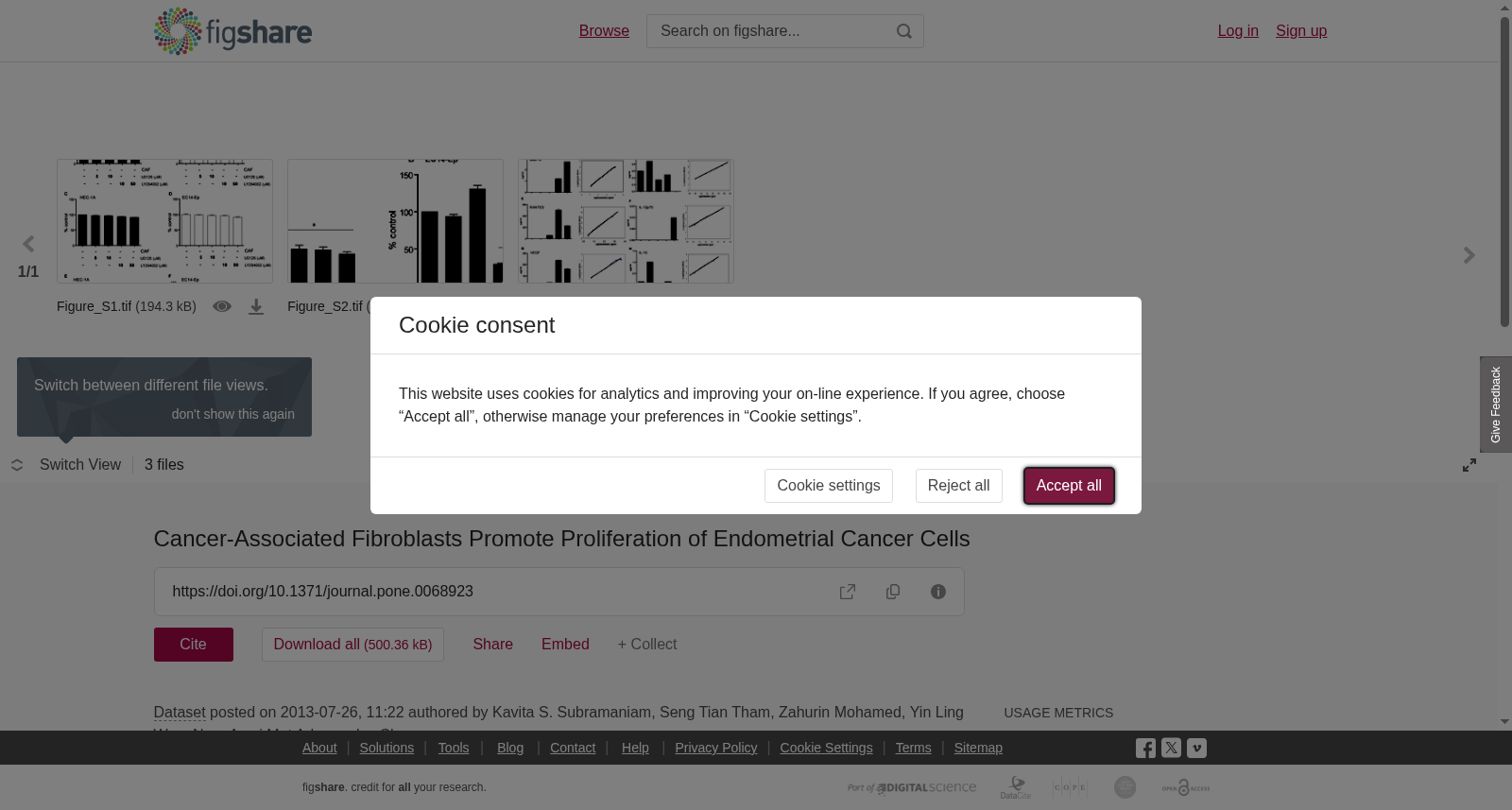1512x810 pixels.
Task: Go to the previous file page arrow
Action: tap(28, 245)
